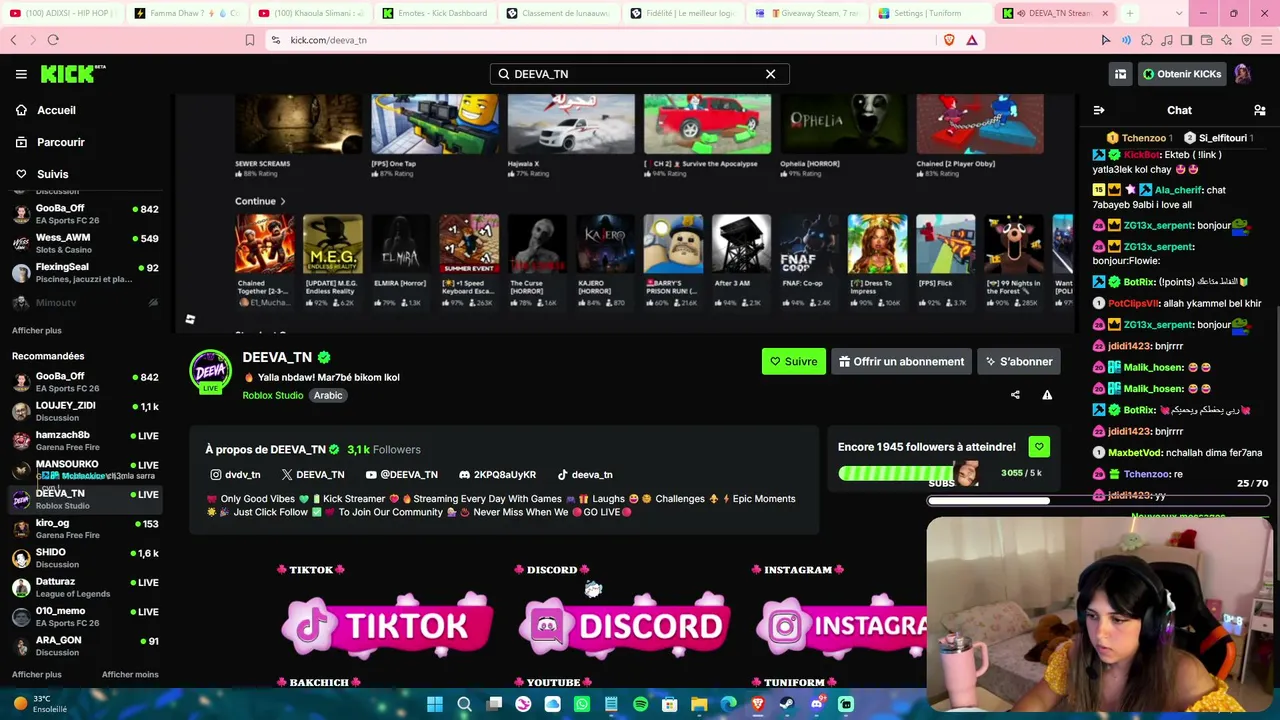Expand followed channels with first Afficher plus
Screen dimensions: 1280x720
click(37, 330)
